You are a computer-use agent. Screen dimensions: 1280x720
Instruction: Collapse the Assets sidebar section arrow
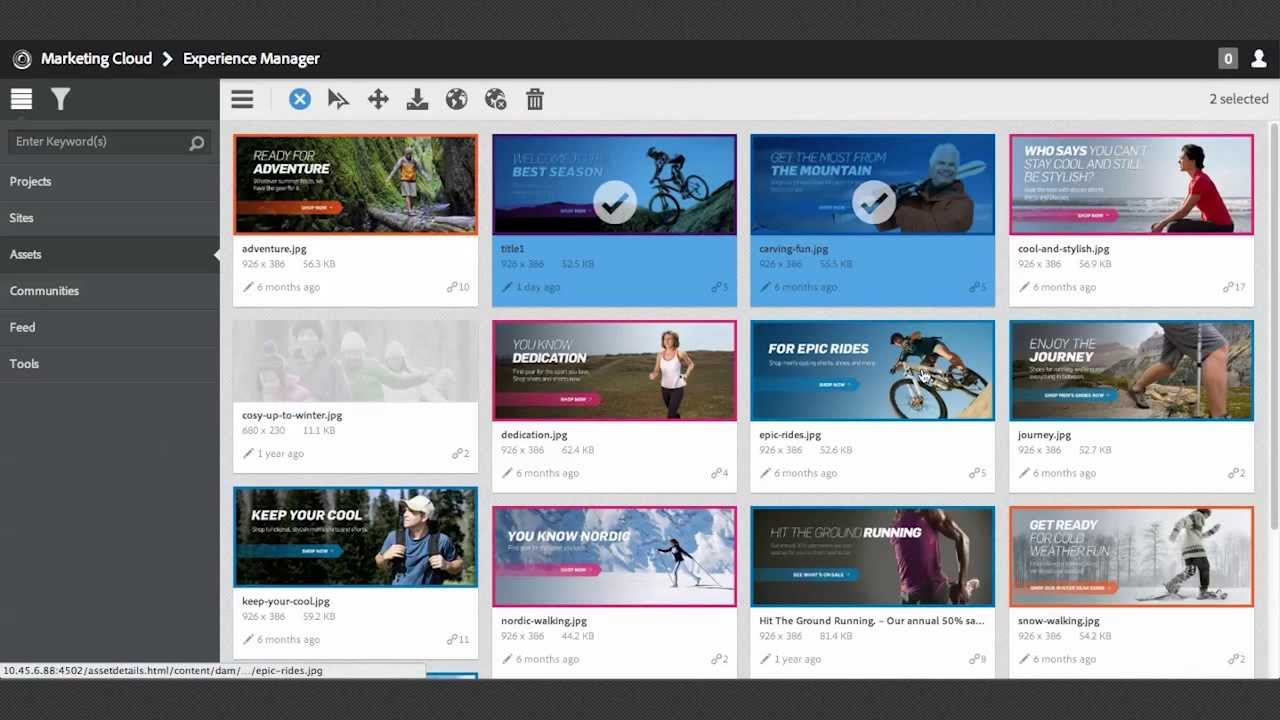click(217, 254)
